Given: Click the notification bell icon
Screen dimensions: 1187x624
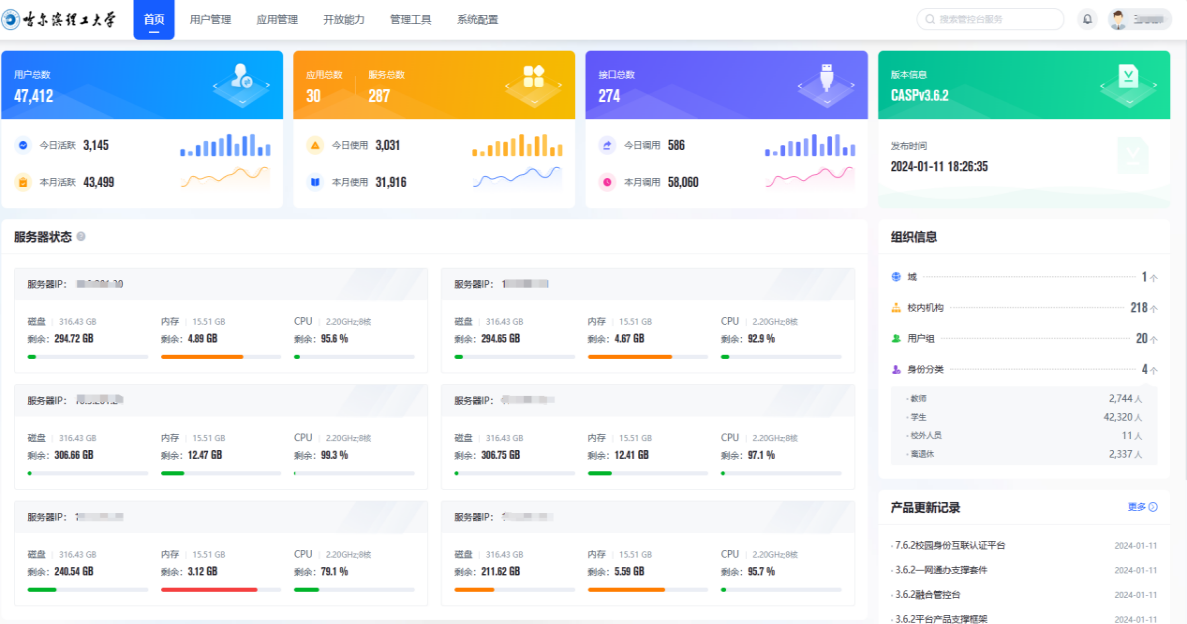Looking at the screenshot, I should tap(1087, 19).
